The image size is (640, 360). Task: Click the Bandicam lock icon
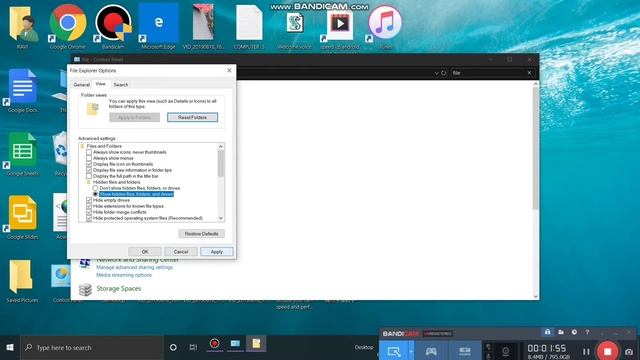pyautogui.click(x=547, y=332)
